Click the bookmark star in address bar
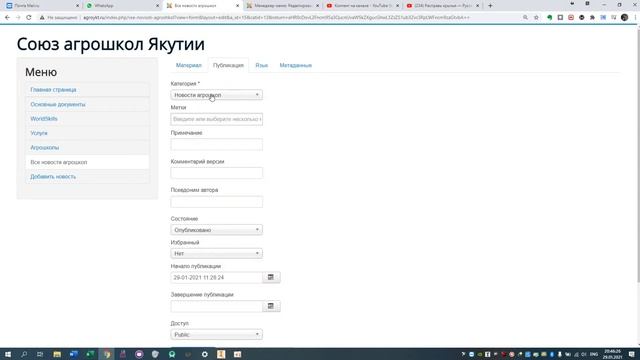 536,18
